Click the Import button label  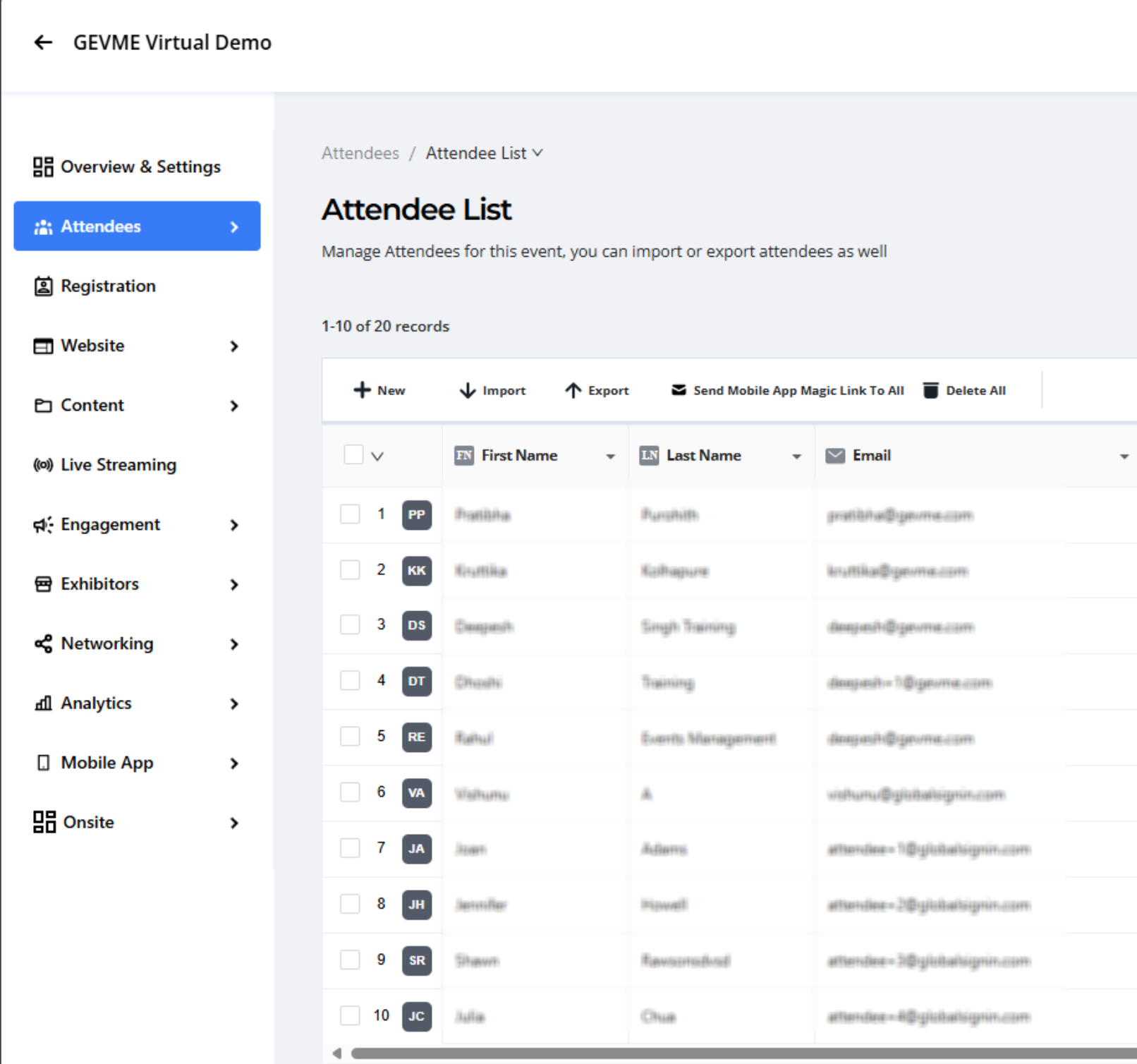(504, 391)
